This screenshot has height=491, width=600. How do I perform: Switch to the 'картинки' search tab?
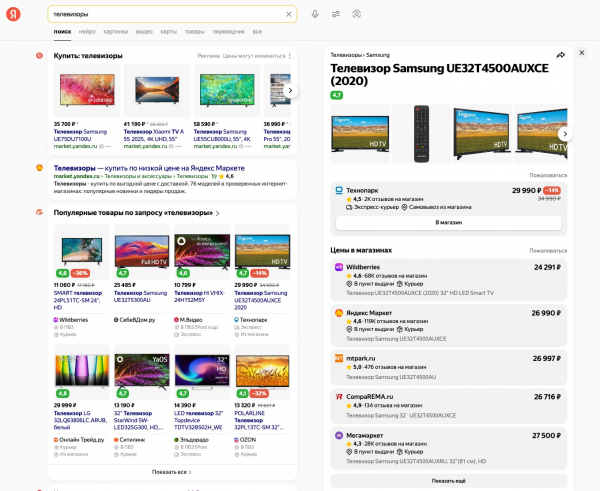coord(115,32)
